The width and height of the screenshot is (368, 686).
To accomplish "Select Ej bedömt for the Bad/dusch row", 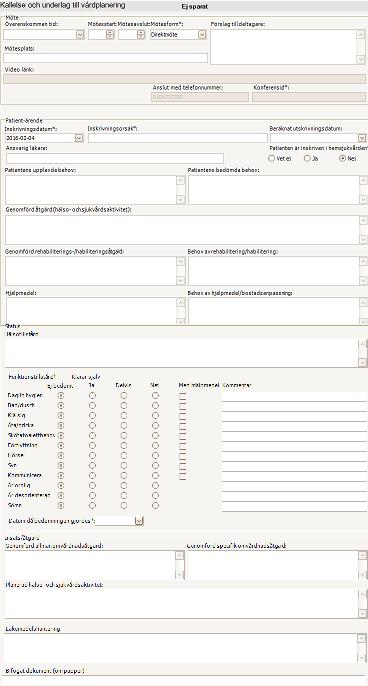I will [61, 405].
